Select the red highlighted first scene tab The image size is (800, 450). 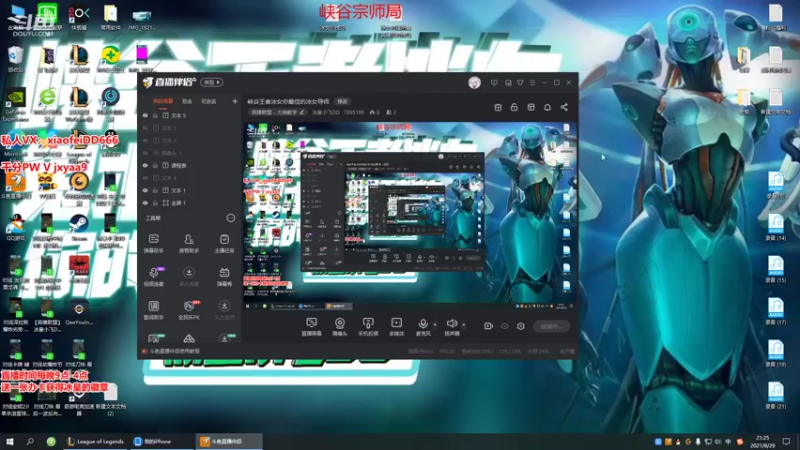[163, 102]
